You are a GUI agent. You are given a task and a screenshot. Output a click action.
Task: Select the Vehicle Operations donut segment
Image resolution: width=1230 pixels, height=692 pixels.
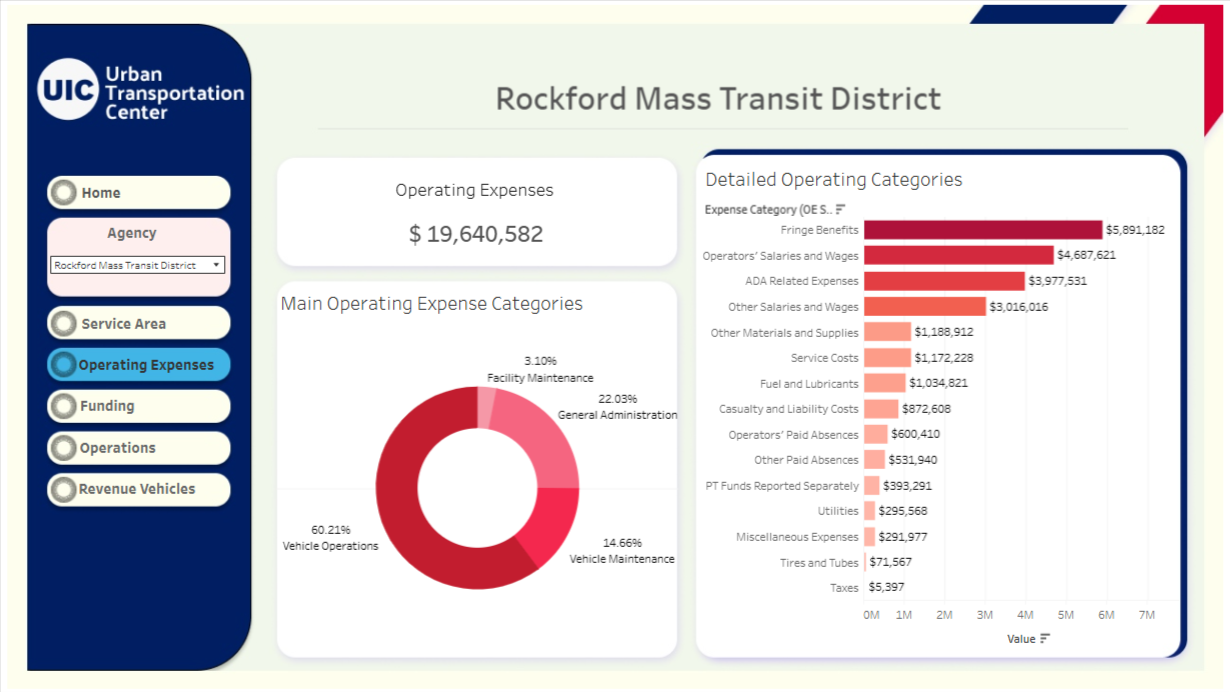click(400, 500)
